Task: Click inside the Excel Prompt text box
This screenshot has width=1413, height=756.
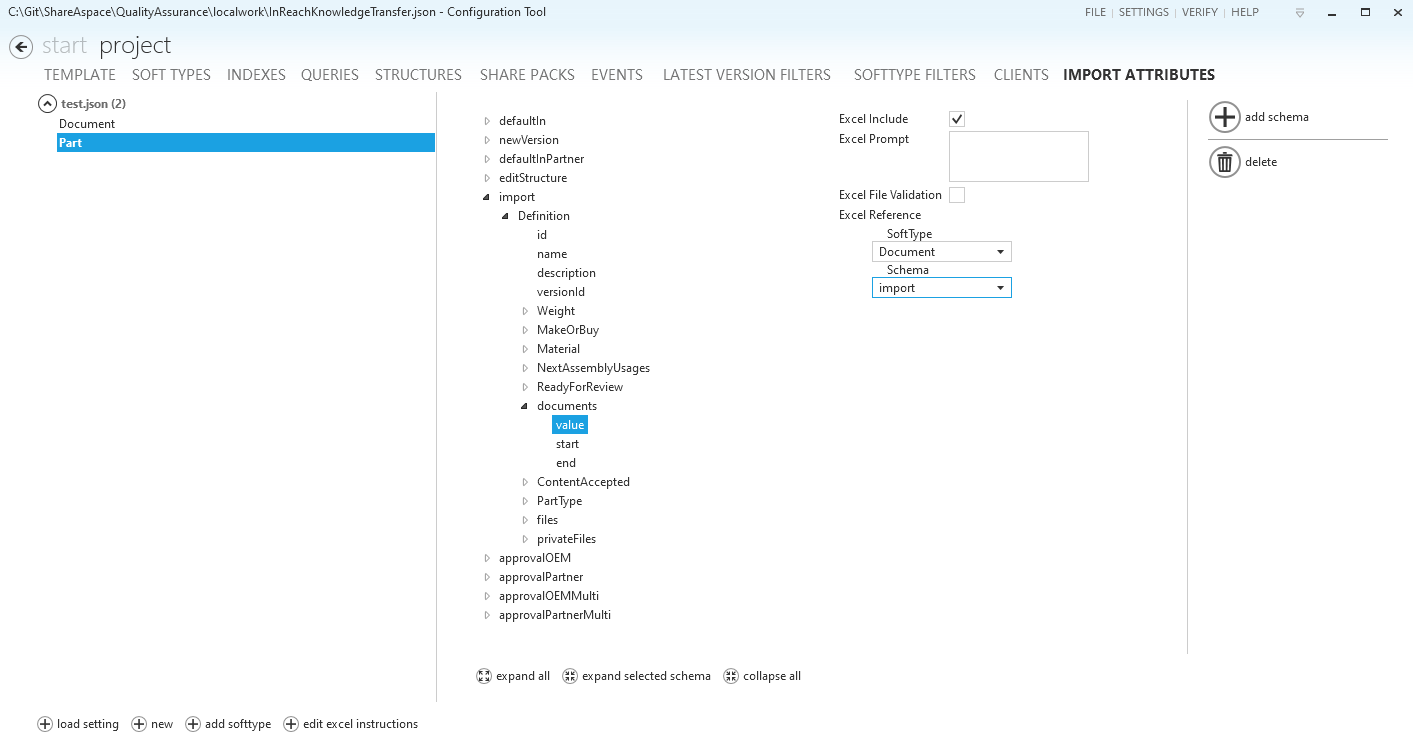Action: coord(1018,156)
